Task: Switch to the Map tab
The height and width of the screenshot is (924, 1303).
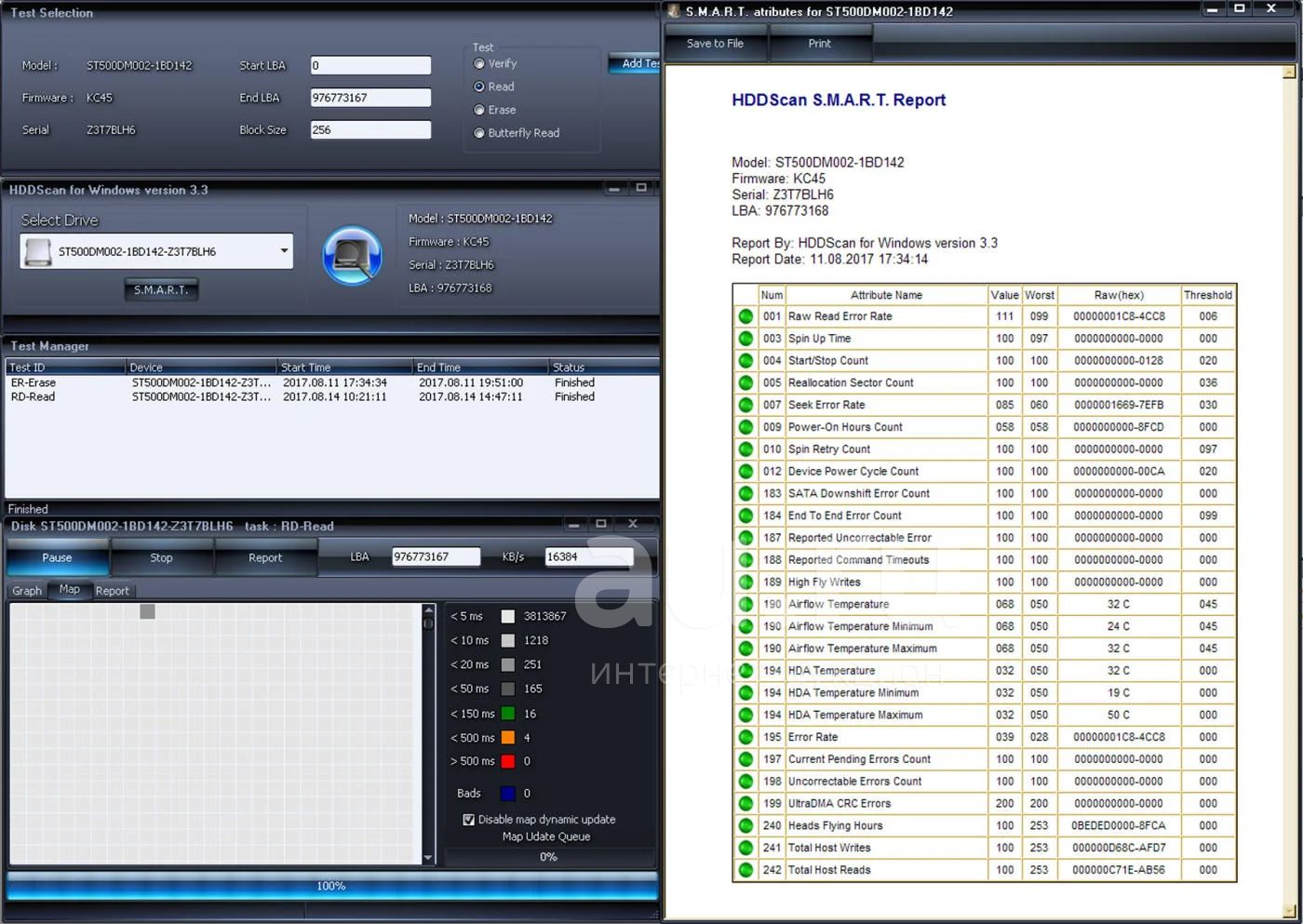Action: click(x=70, y=590)
